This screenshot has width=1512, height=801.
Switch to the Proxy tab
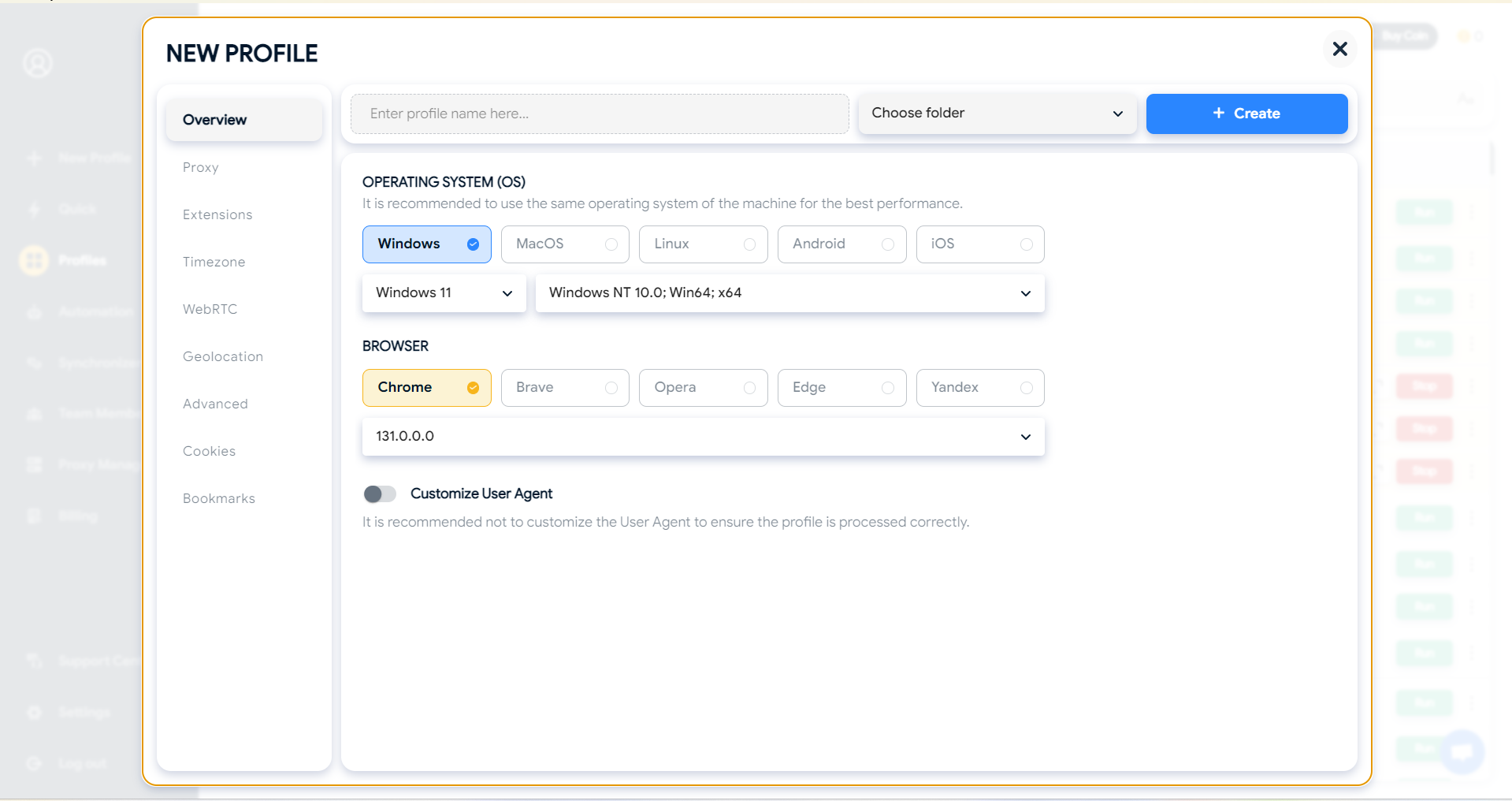(x=201, y=167)
